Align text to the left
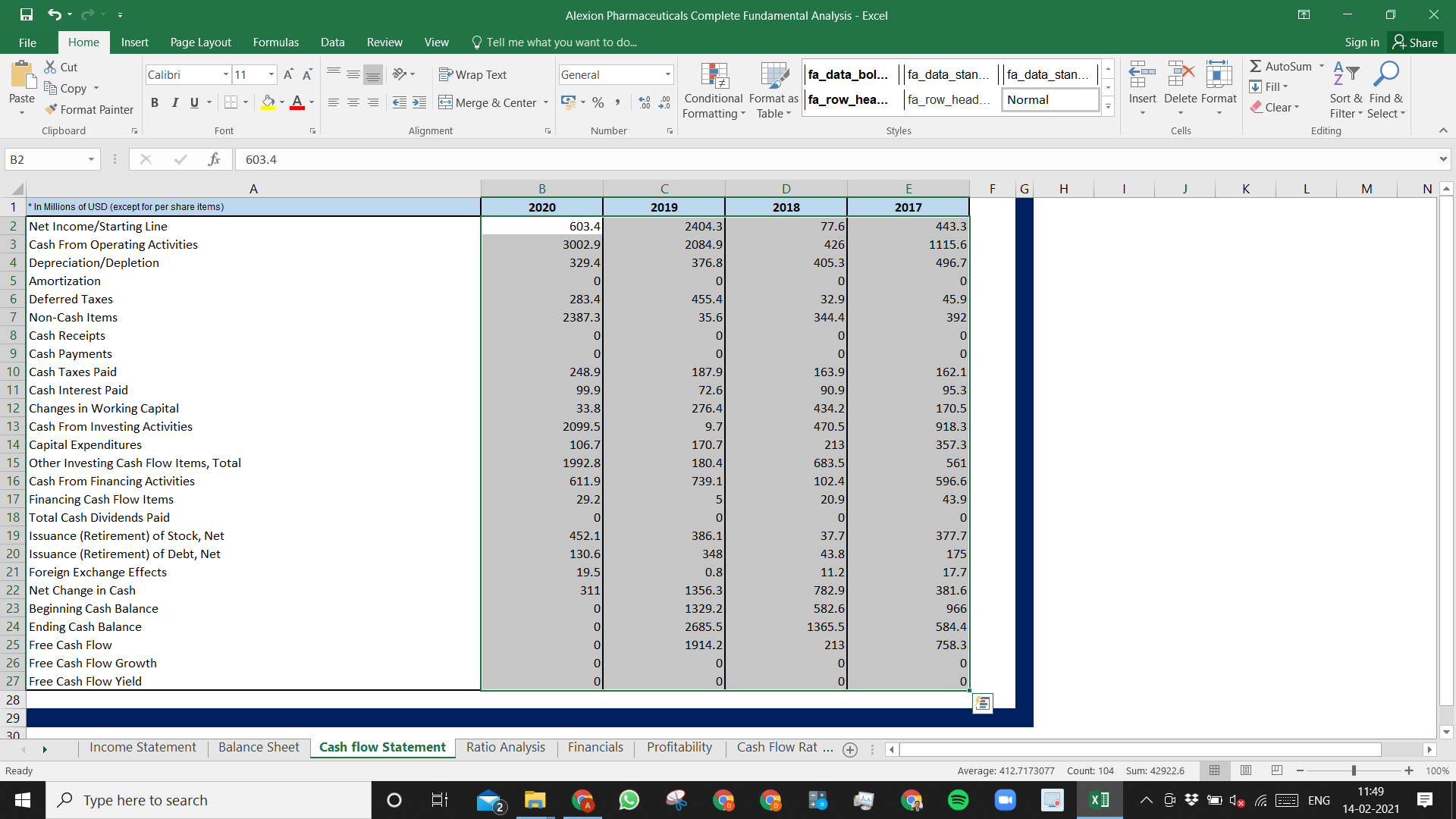This screenshot has height=819, width=1456. coord(334,102)
